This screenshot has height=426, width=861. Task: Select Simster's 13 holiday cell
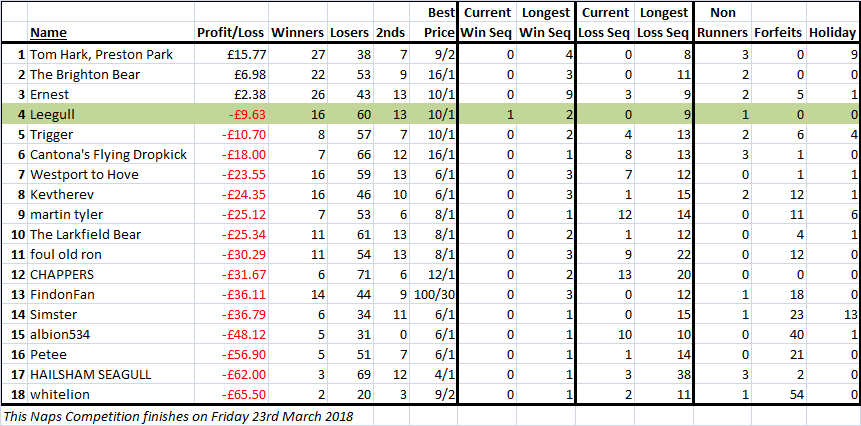pos(847,315)
